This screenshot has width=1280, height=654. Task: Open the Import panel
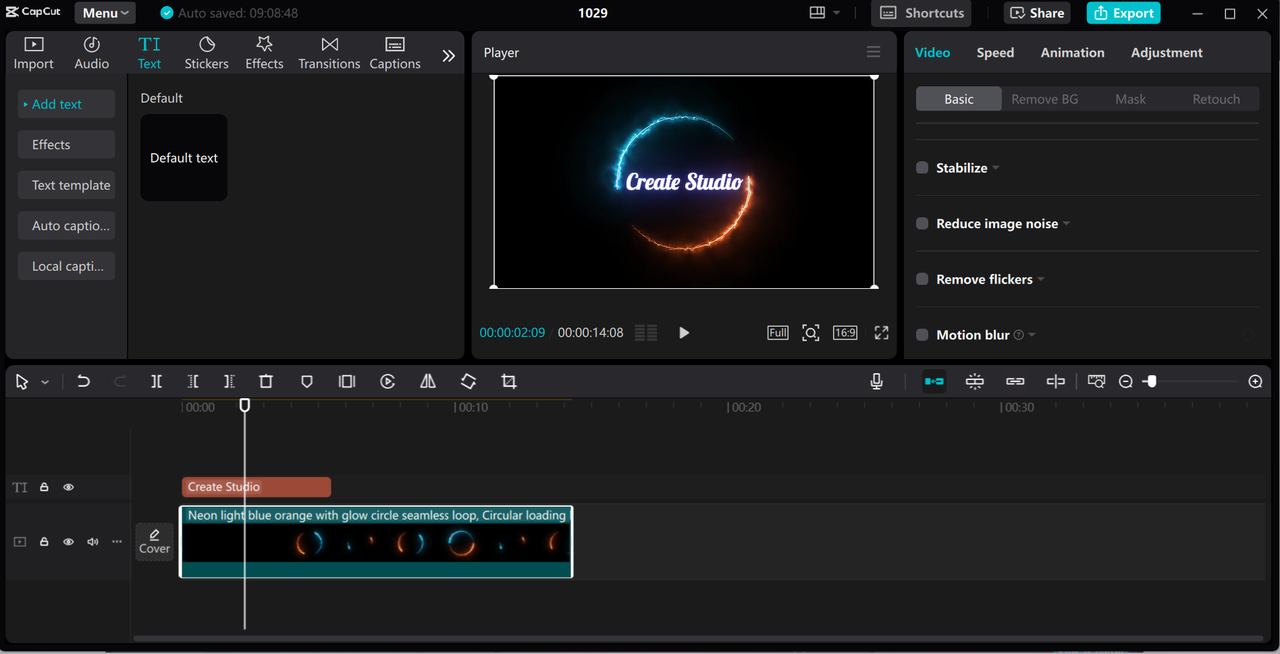coord(33,53)
